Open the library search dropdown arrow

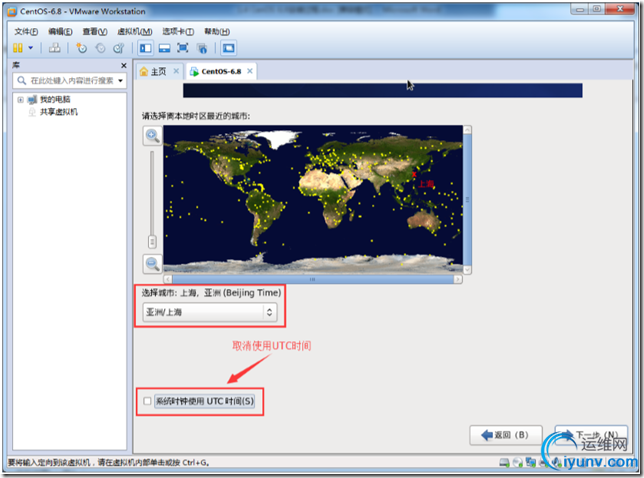pos(120,80)
